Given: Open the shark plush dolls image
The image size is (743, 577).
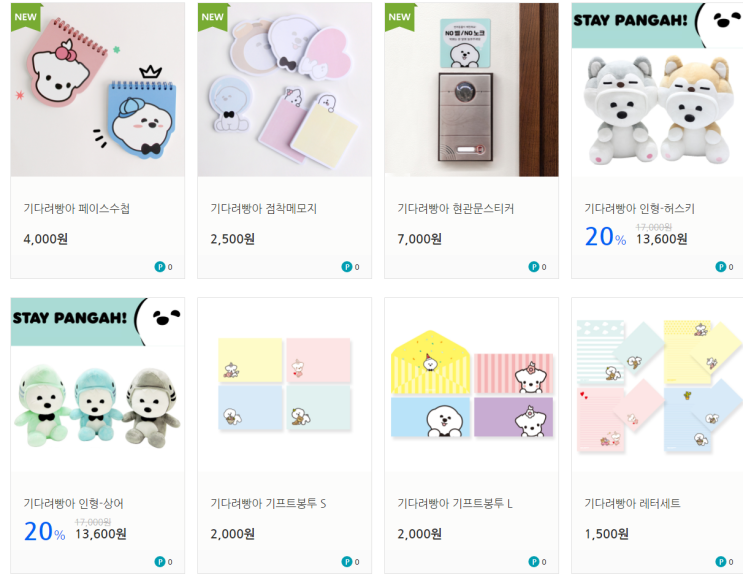Looking at the screenshot, I should (98, 385).
